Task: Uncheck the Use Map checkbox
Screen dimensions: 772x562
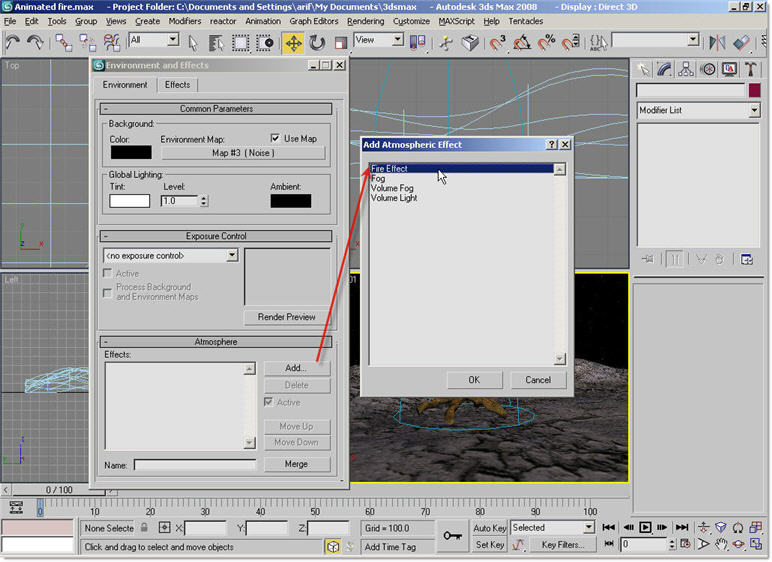Action: 276,138
